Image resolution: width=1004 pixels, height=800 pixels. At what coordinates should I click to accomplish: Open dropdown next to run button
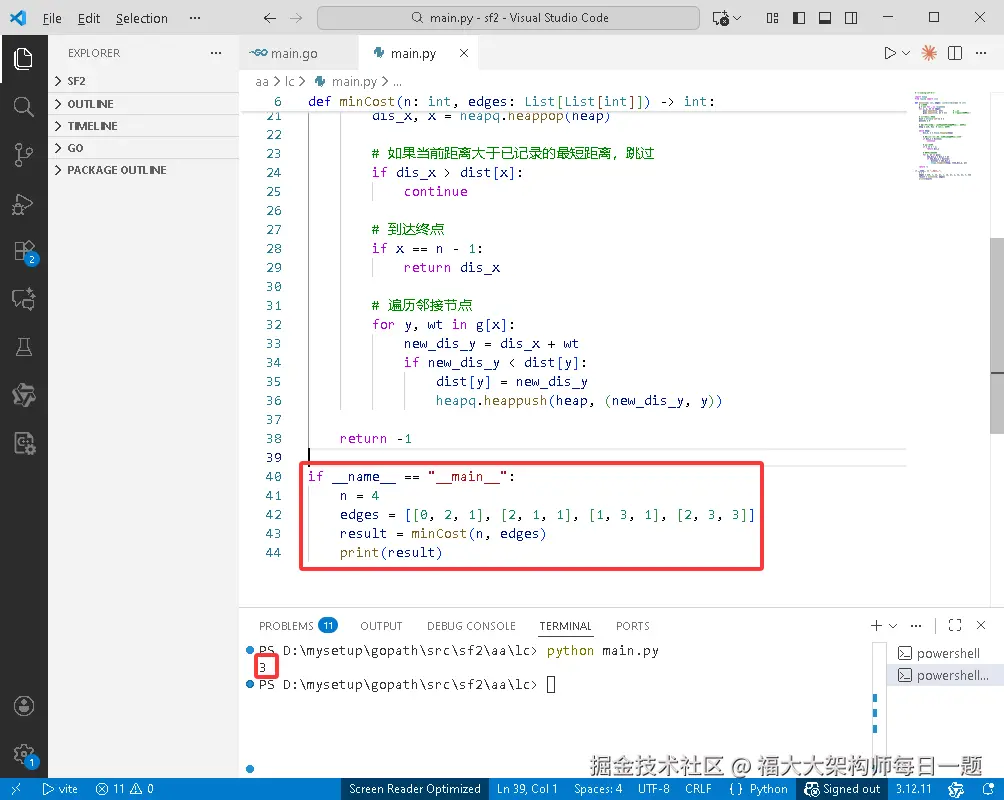[906, 53]
